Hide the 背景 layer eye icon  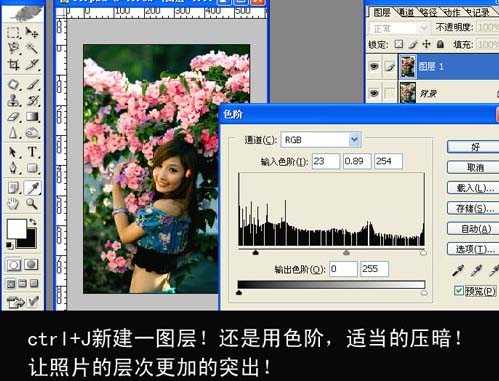coord(374,93)
